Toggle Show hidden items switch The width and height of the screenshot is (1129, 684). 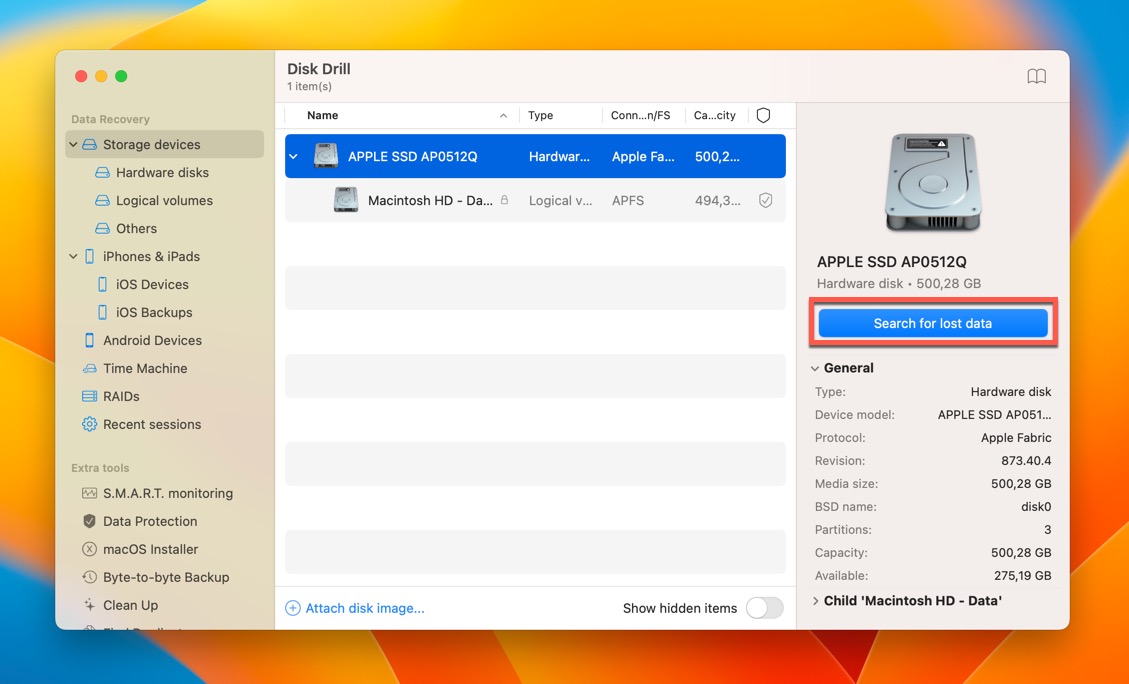[x=765, y=608]
